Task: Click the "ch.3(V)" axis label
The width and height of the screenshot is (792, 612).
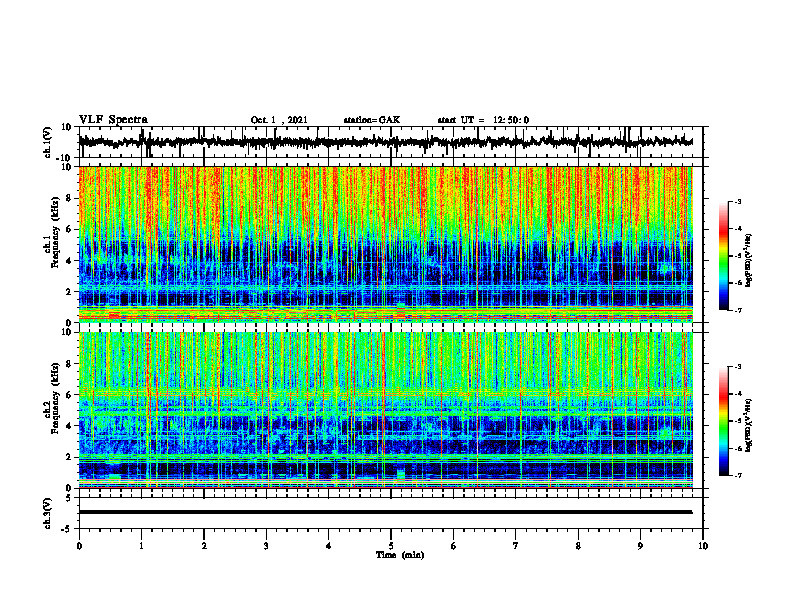Action: pyautogui.click(x=48, y=513)
